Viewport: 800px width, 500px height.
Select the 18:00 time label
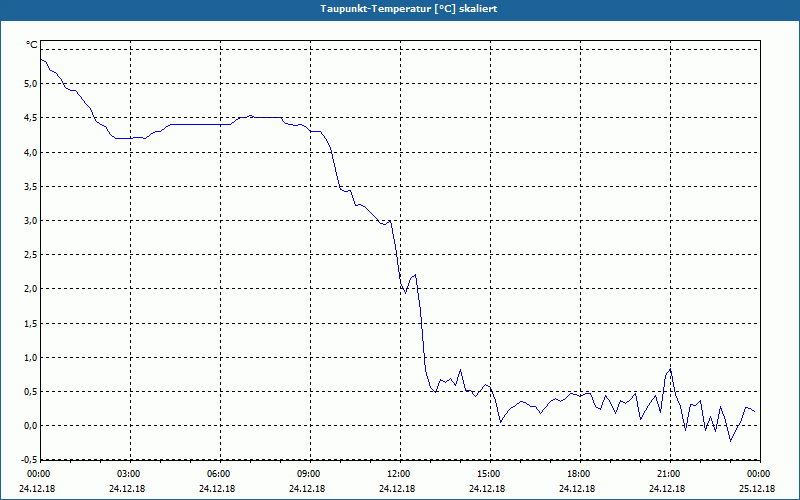pyautogui.click(x=577, y=474)
